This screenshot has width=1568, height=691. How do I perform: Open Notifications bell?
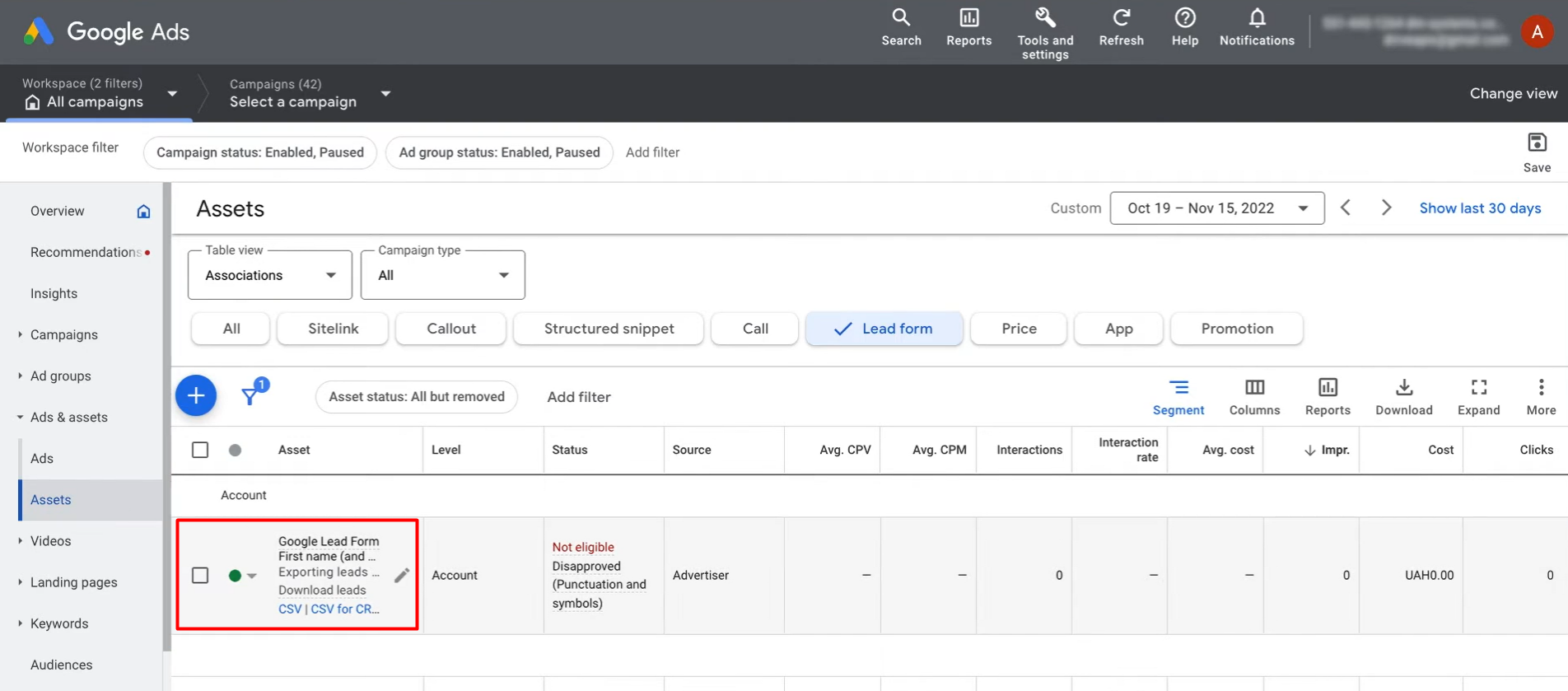[1257, 27]
